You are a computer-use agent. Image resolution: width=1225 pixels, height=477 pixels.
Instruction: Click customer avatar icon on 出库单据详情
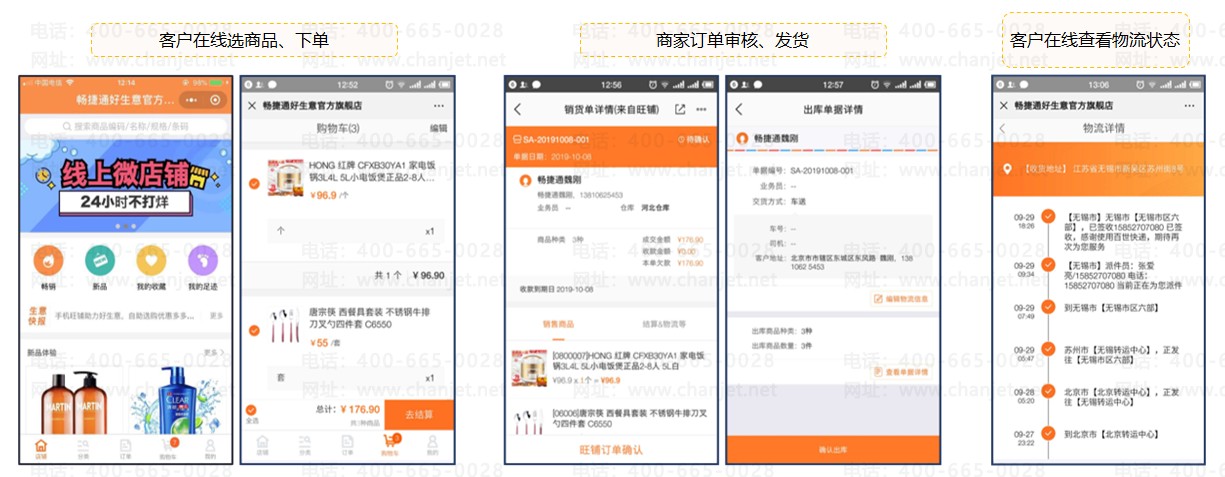coord(742,138)
